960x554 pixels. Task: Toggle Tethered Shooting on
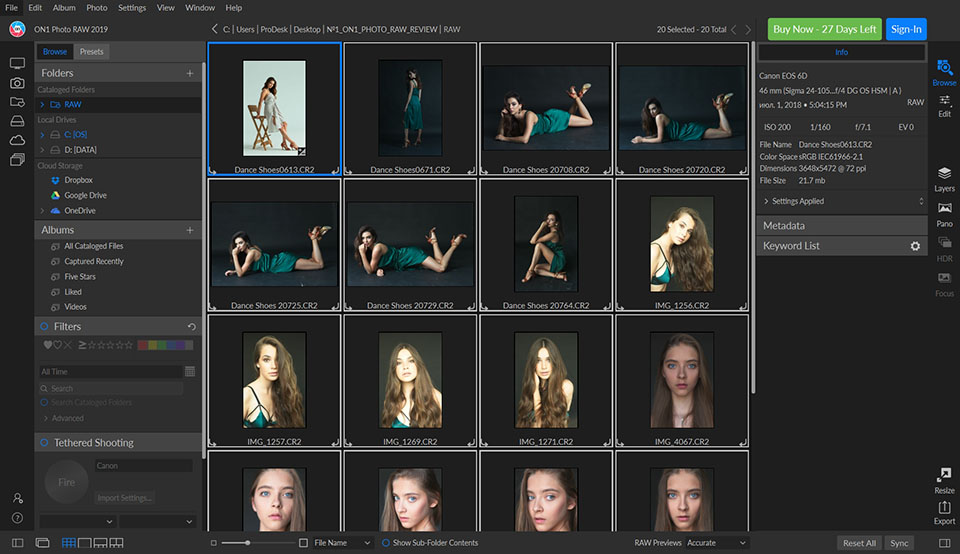44,442
